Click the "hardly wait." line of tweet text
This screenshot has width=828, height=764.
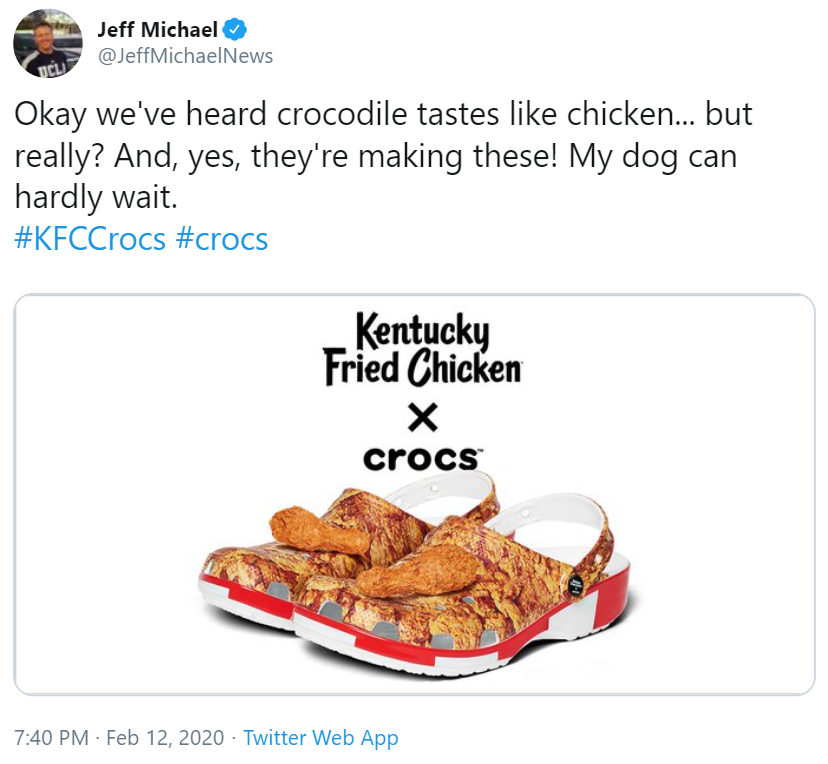coord(95,198)
